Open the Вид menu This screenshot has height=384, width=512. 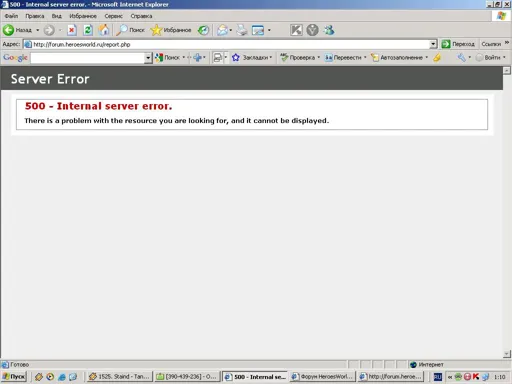click(57, 16)
